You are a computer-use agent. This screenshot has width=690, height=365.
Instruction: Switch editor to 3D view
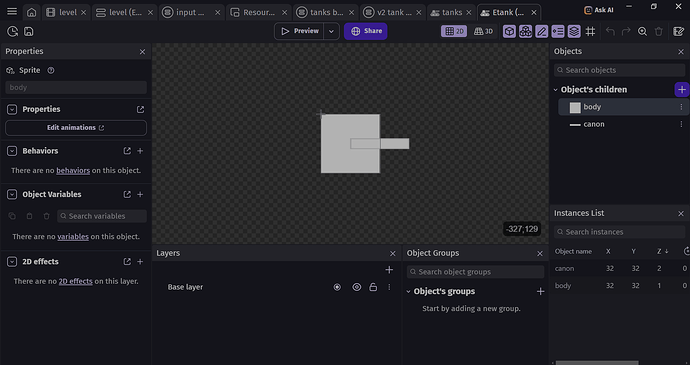[x=483, y=31]
